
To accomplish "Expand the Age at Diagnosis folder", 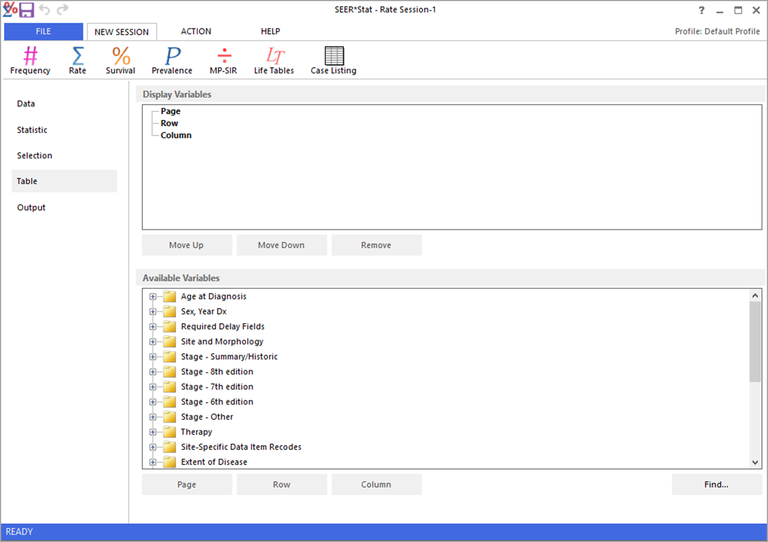I will point(153,297).
